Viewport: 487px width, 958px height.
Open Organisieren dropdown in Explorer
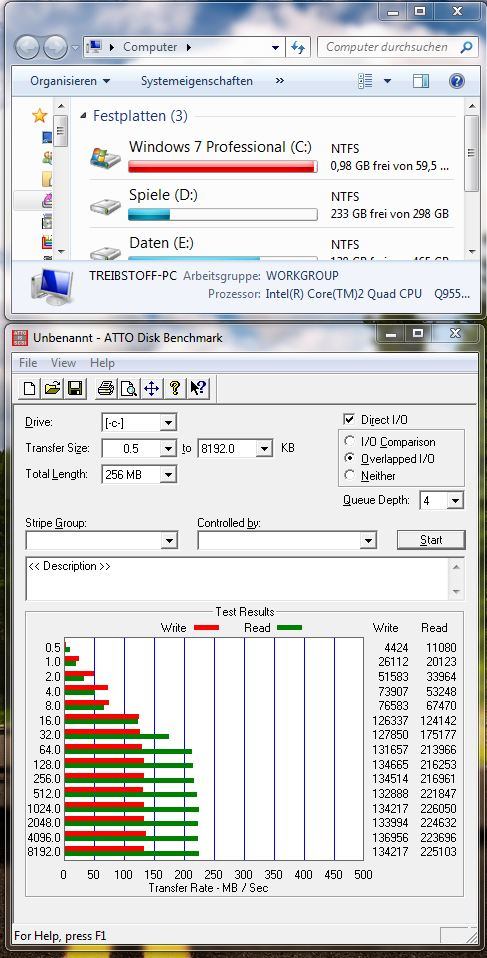click(x=71, y=81)
